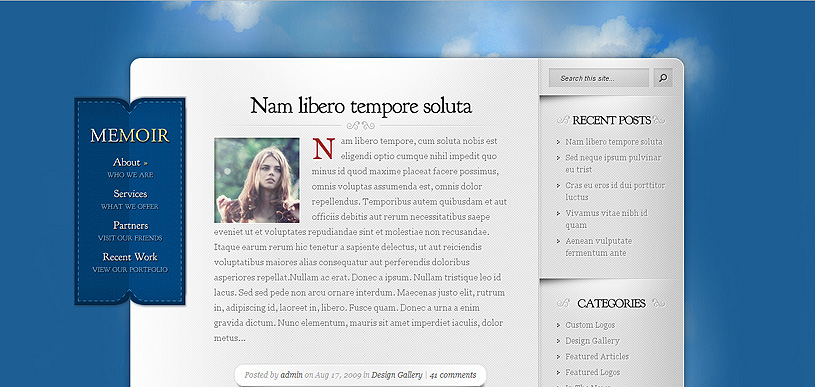Select the Featured Articles category

point(597,356)
